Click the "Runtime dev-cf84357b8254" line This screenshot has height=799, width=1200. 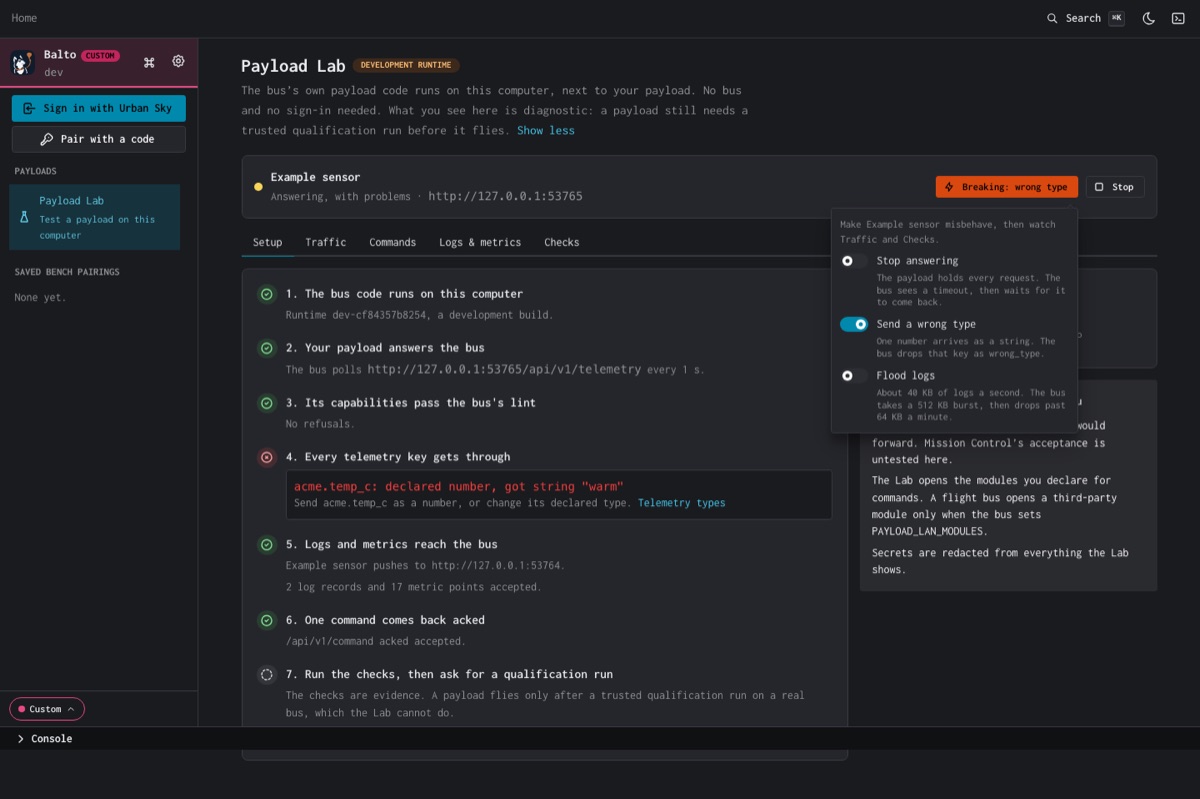[419, 315]
